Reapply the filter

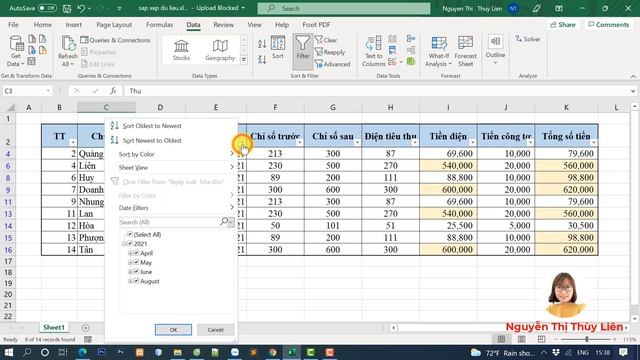click(x=330, y=52)
